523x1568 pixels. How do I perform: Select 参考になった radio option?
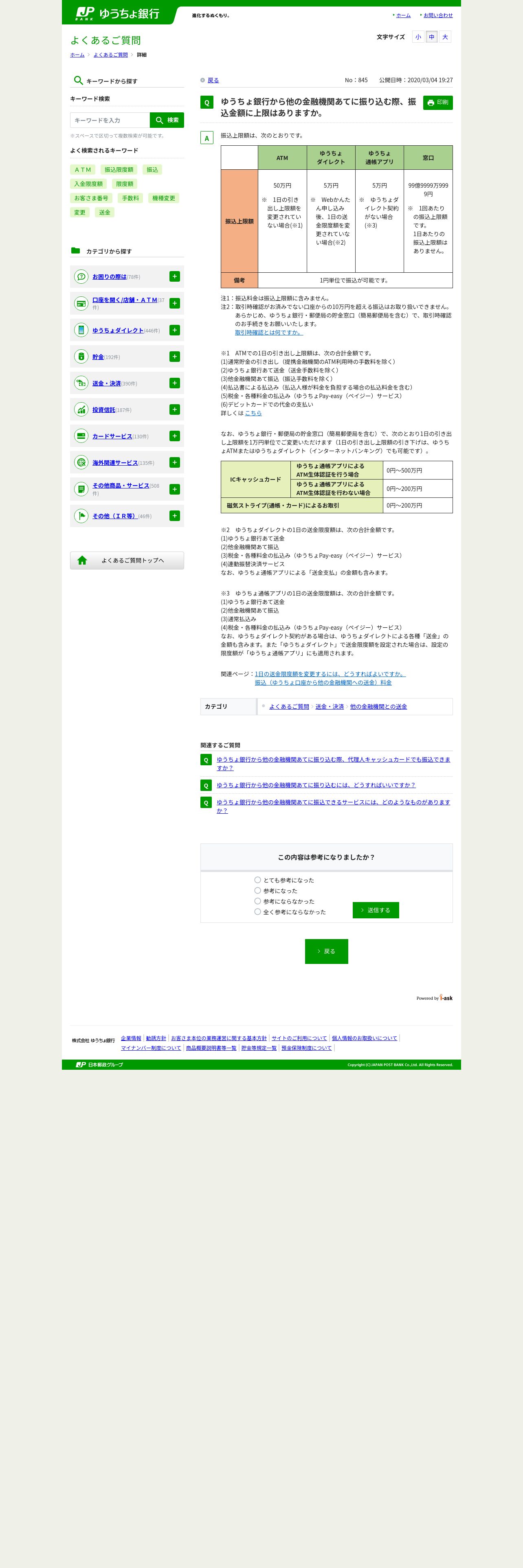click(x=257, y=891)
